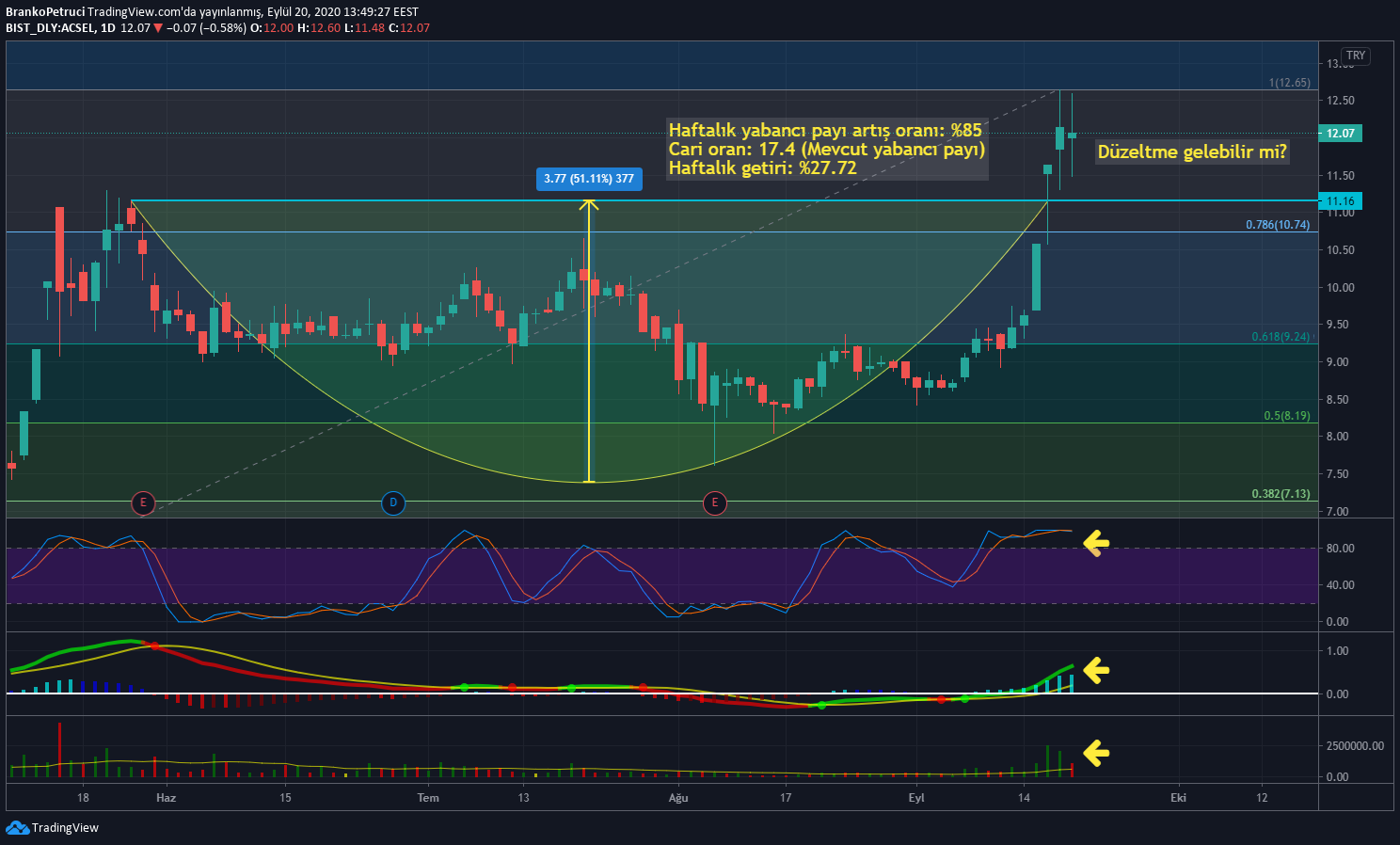Click the 9.00 level on the price axis

(1337, 362)
